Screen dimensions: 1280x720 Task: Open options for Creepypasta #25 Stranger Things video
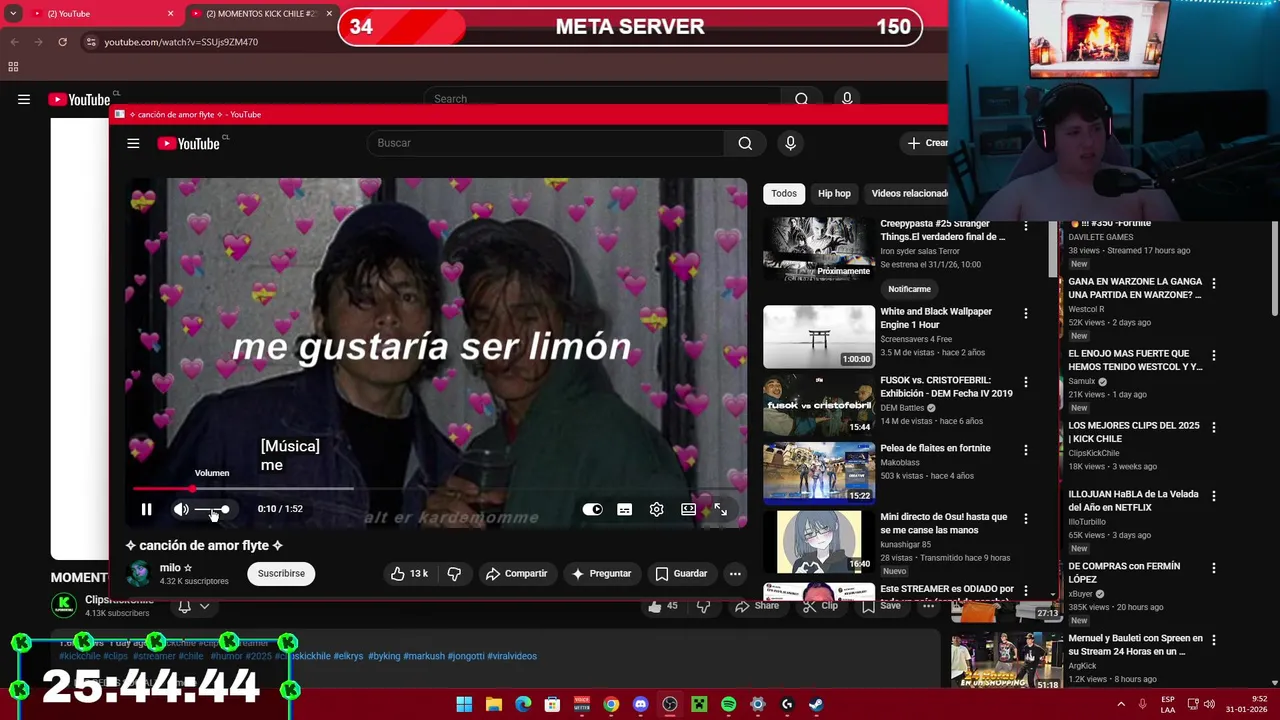[1025, 227]
